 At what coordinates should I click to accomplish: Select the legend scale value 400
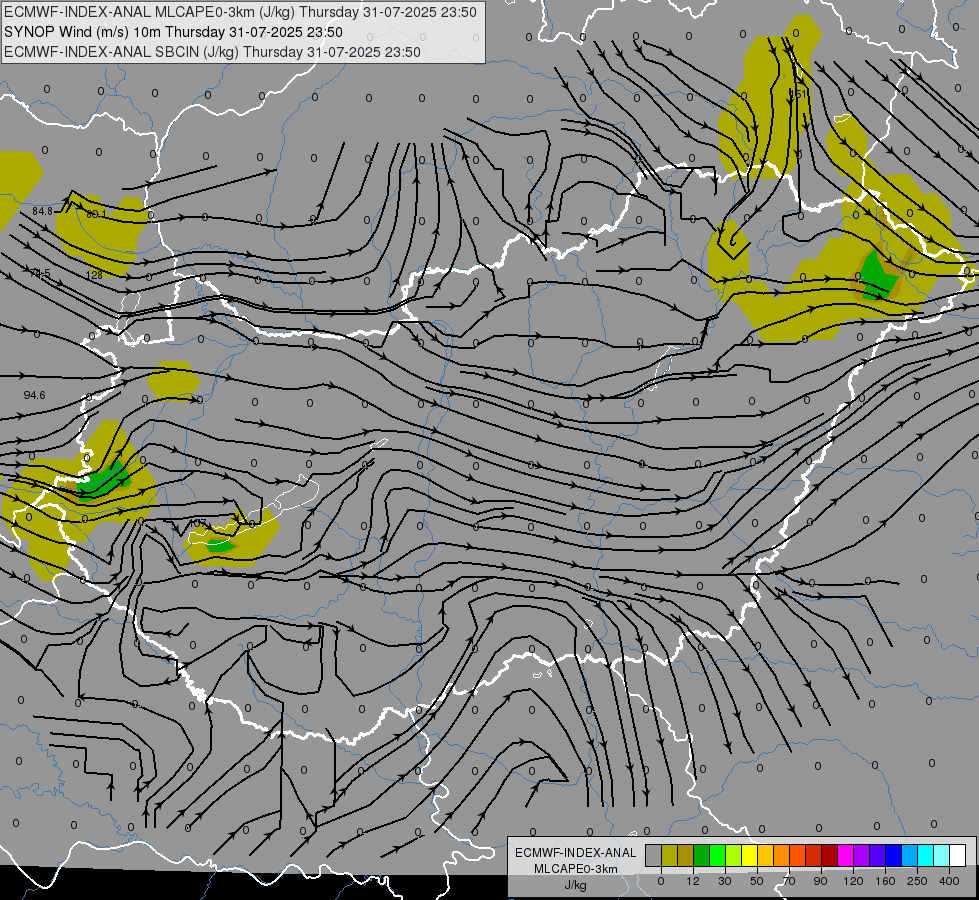point(949,881)
